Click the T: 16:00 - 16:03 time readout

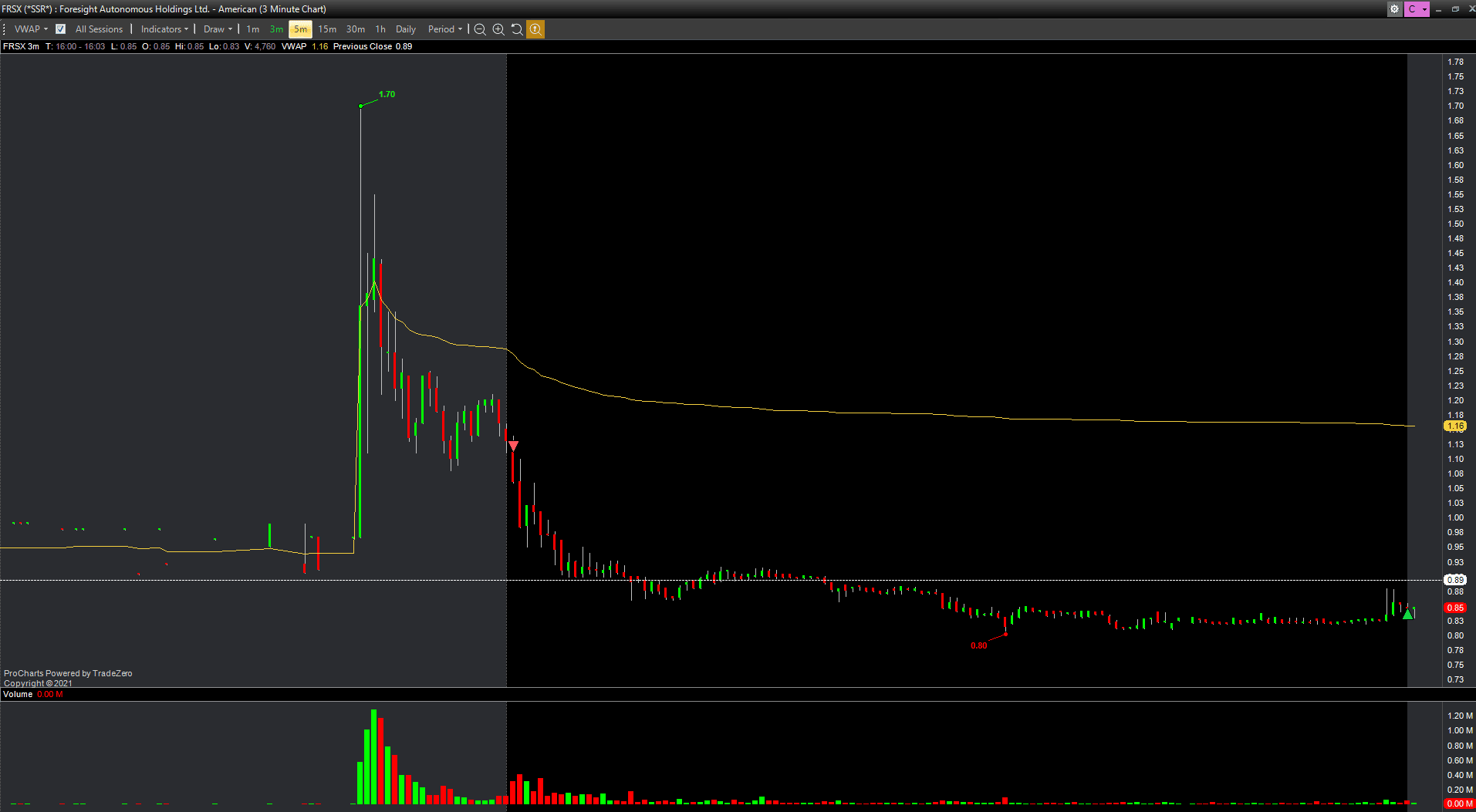click(x=75, y=46)
